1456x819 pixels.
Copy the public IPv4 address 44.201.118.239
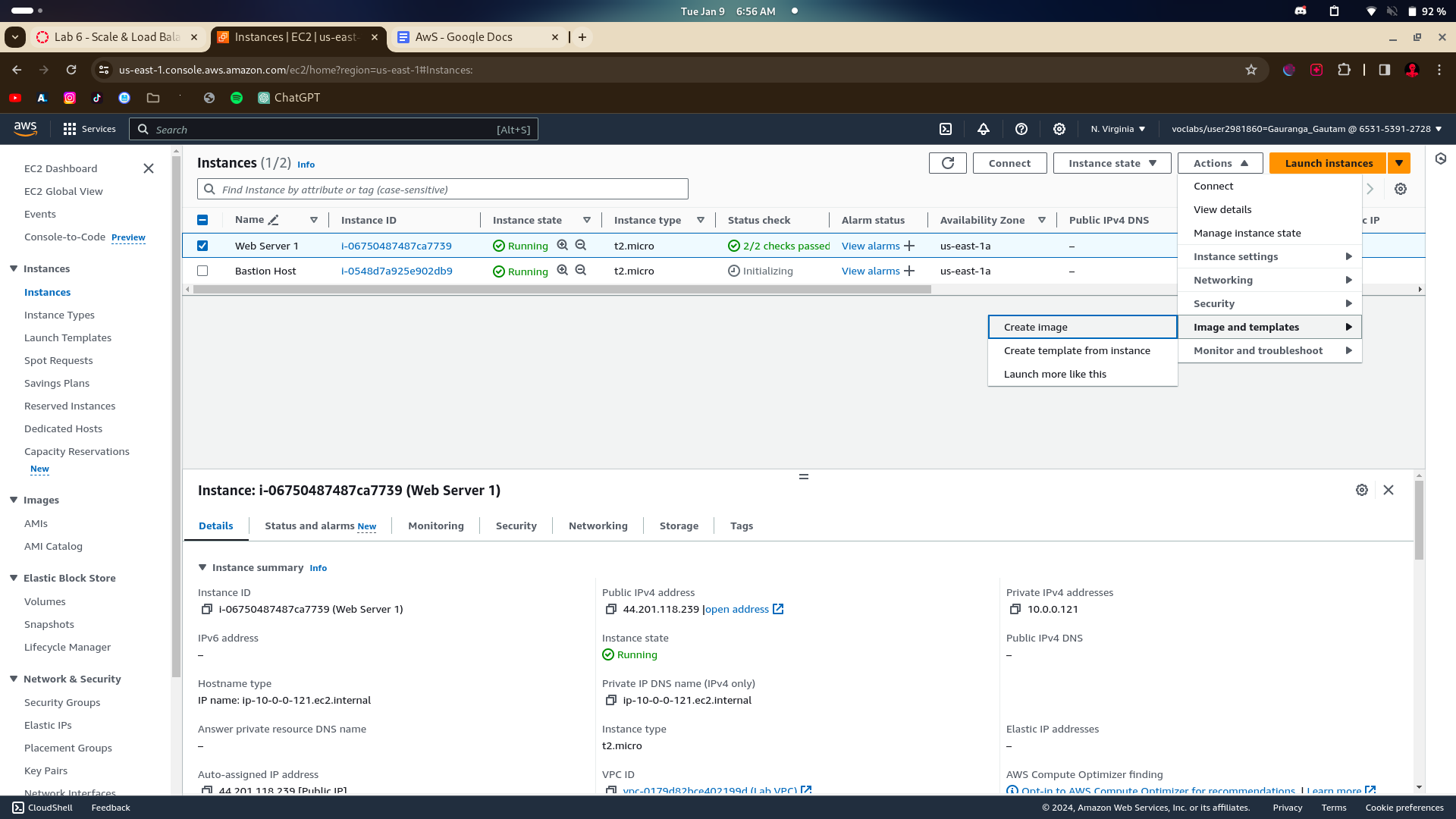(610, 609)
